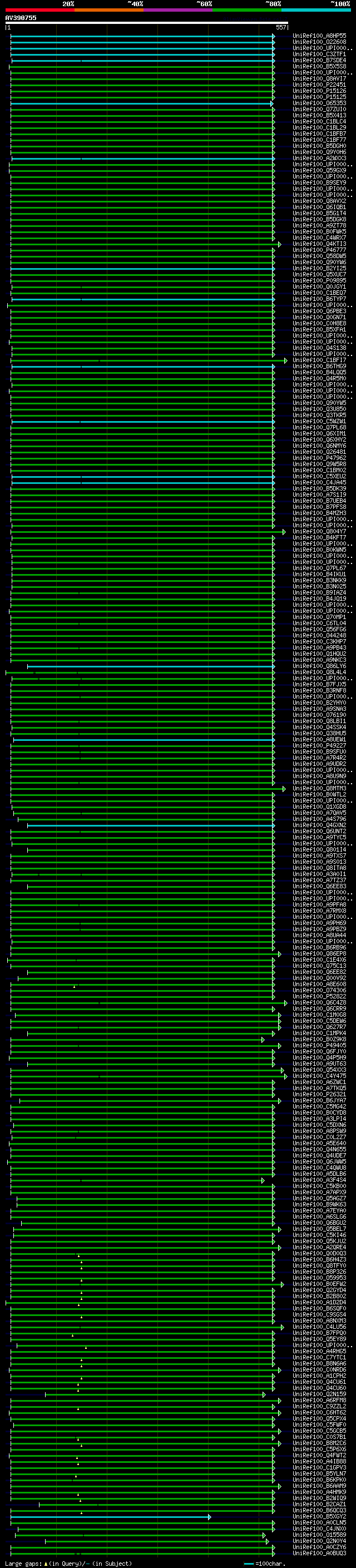
Task: Open the UniRef100_A0BUQ3 hit at the bottom
Action: [319, 1554]
